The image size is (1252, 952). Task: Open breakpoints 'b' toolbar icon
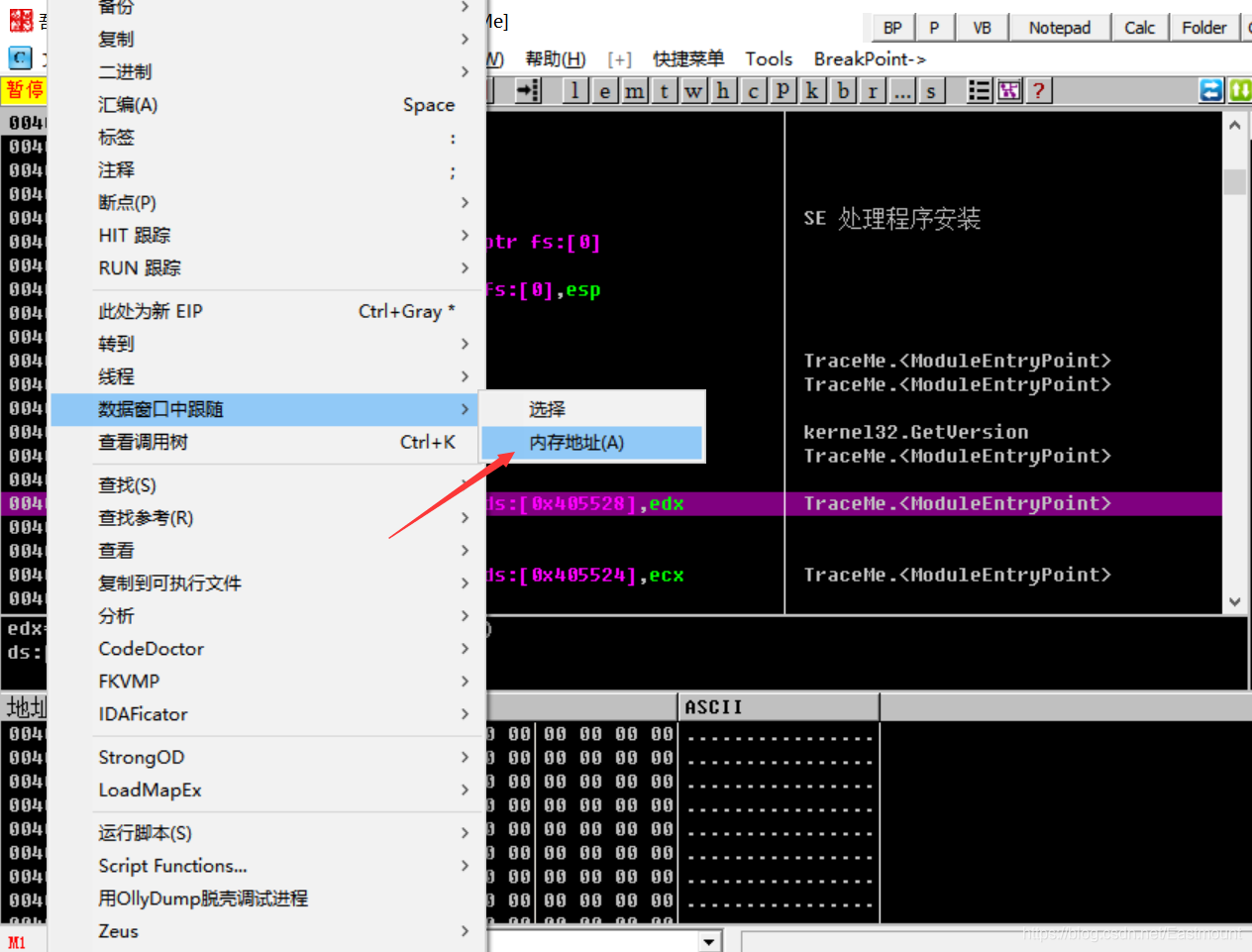(843, 91)
